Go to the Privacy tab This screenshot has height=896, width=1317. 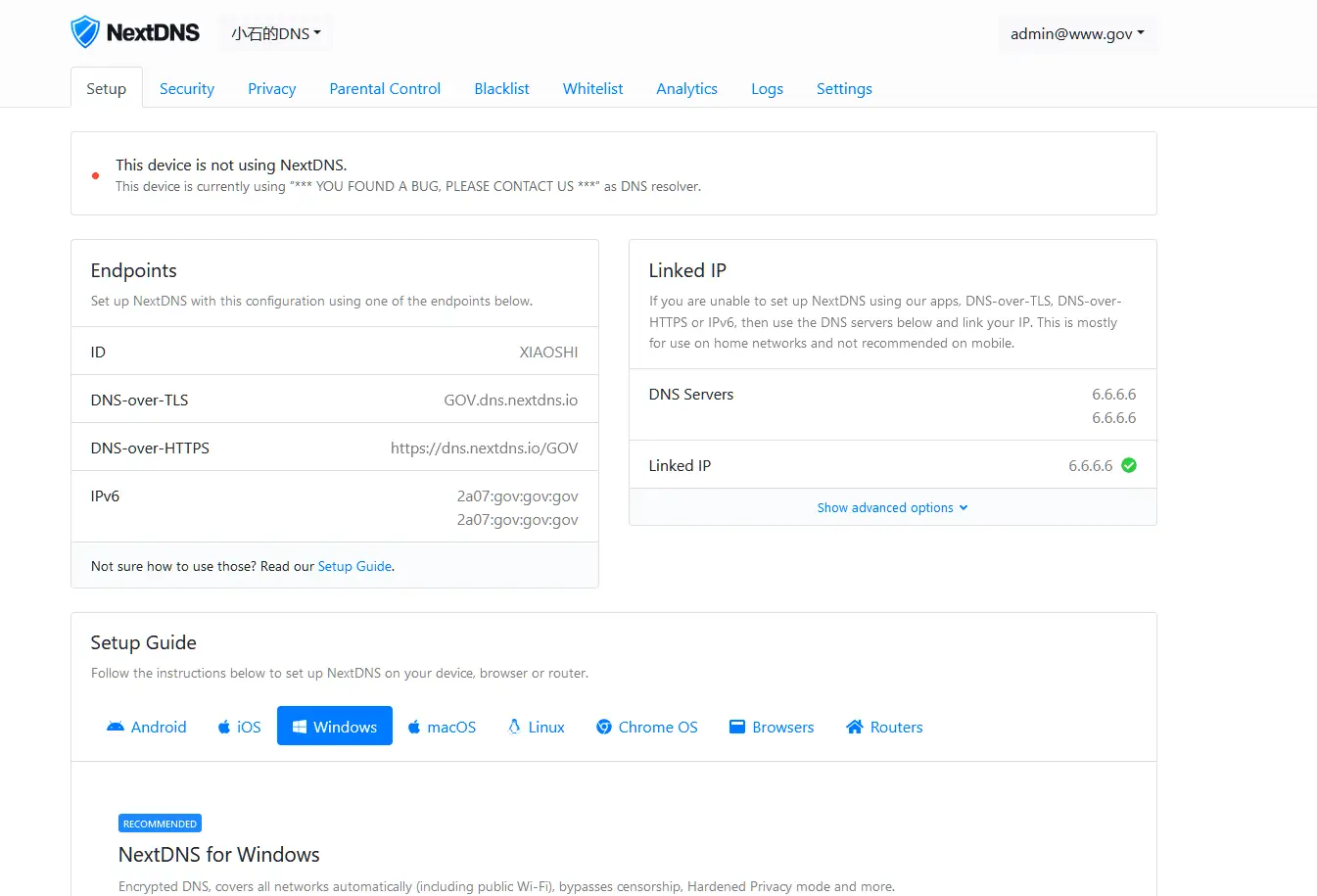[x=272, y=88]
